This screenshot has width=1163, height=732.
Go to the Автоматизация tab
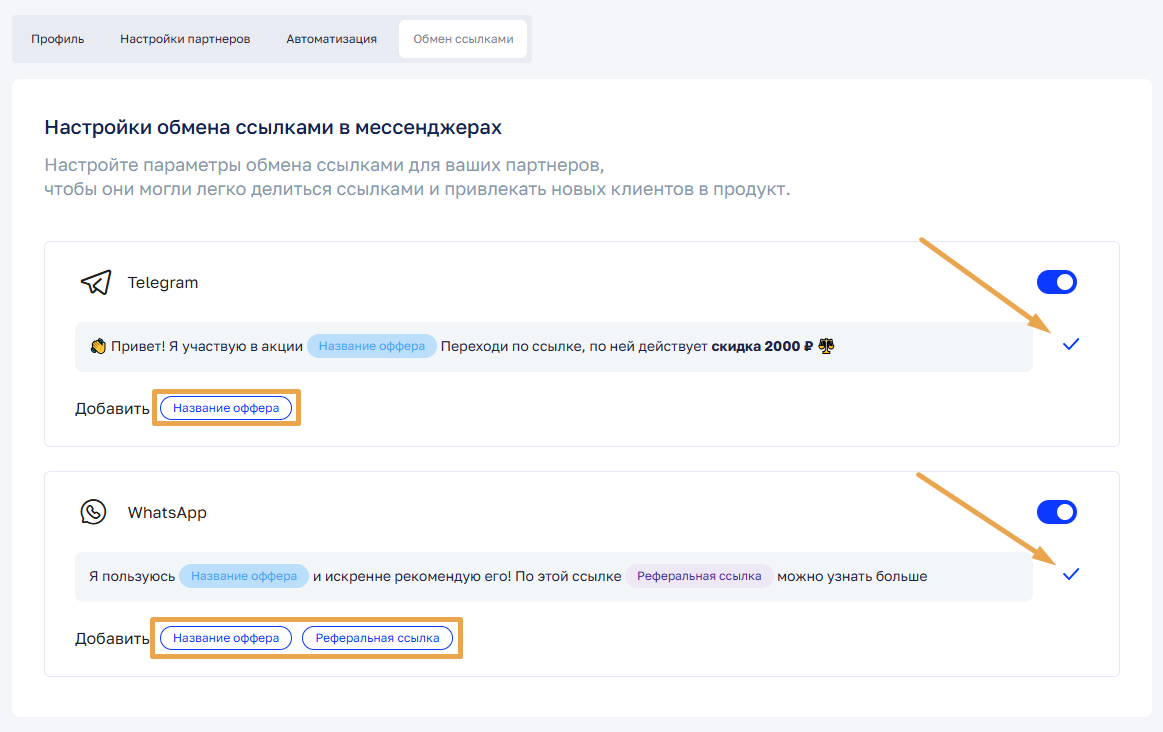(331, 39)
